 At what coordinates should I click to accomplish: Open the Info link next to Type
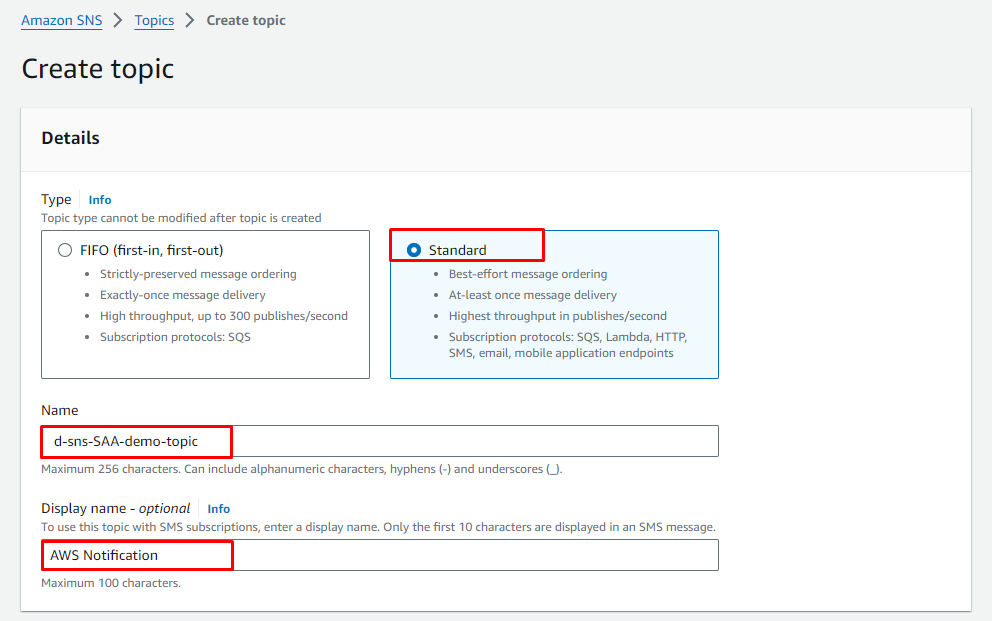[x=100, y=200]
